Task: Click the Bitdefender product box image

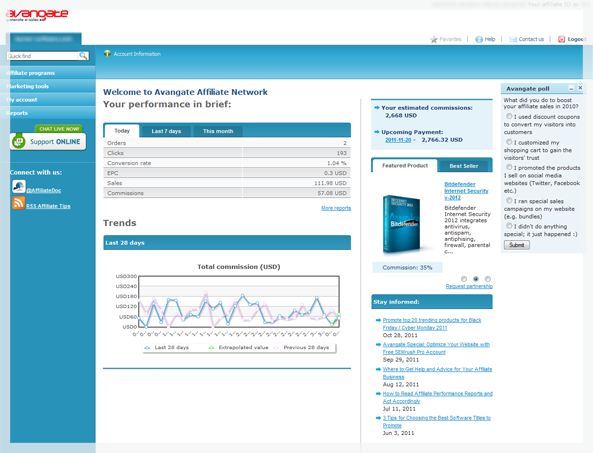Action: click(x=402, y=224)
